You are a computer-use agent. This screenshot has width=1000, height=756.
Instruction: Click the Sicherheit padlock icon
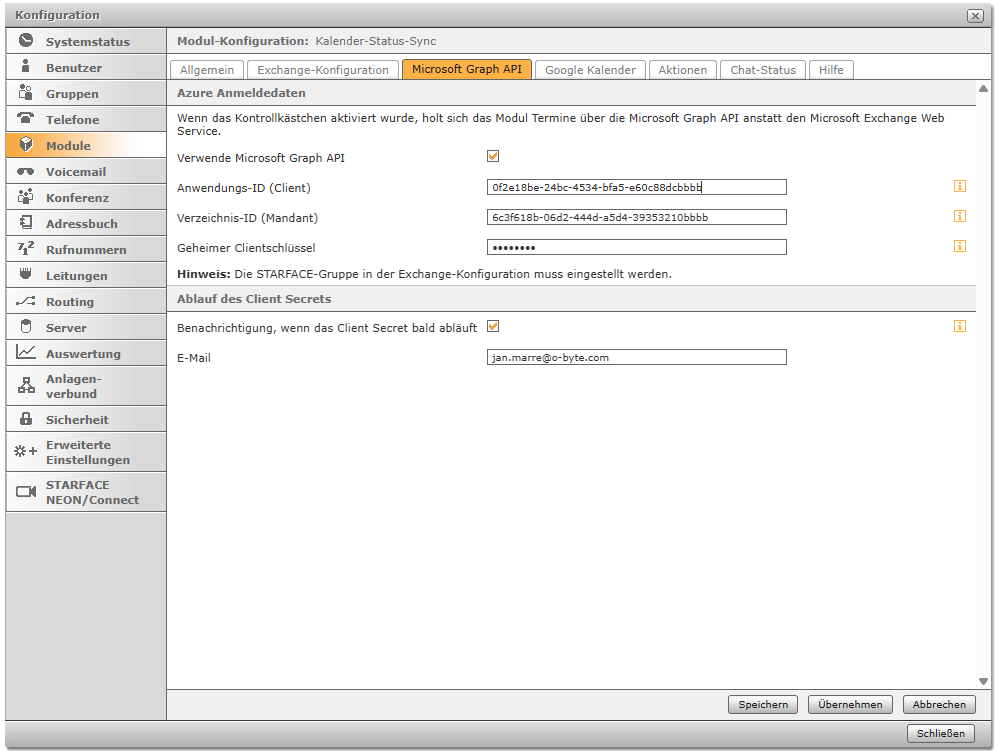tap(26, 419)
